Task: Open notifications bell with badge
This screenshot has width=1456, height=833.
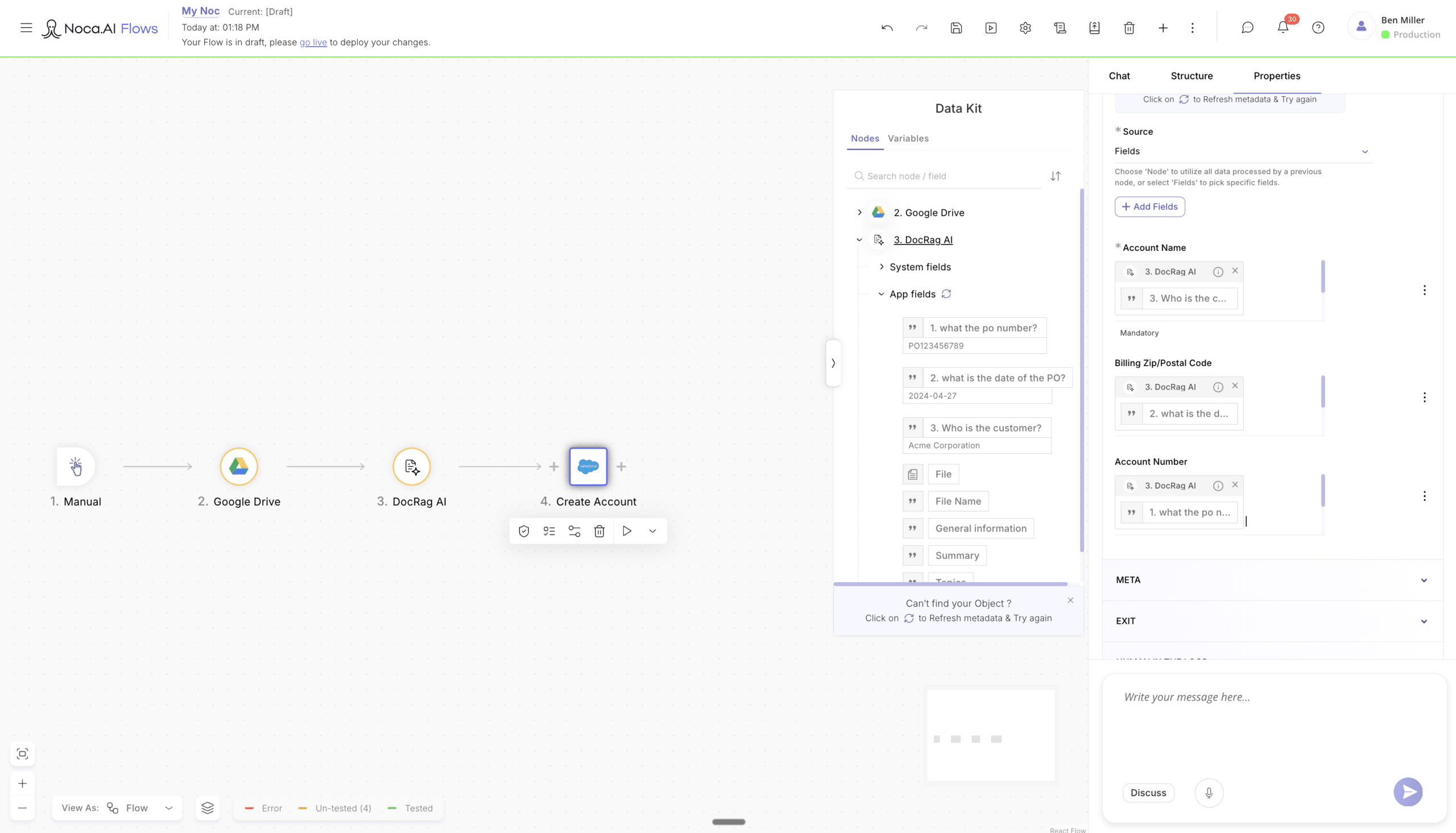Action: pos(1283,27)
